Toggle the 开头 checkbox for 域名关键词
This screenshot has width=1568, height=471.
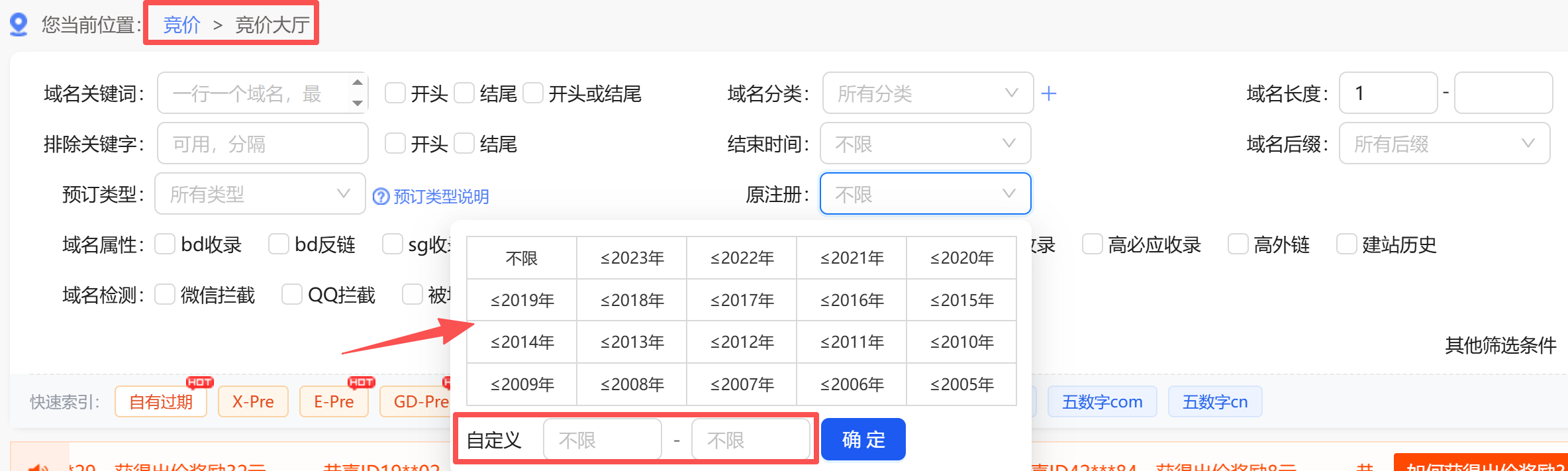point(395,93)
